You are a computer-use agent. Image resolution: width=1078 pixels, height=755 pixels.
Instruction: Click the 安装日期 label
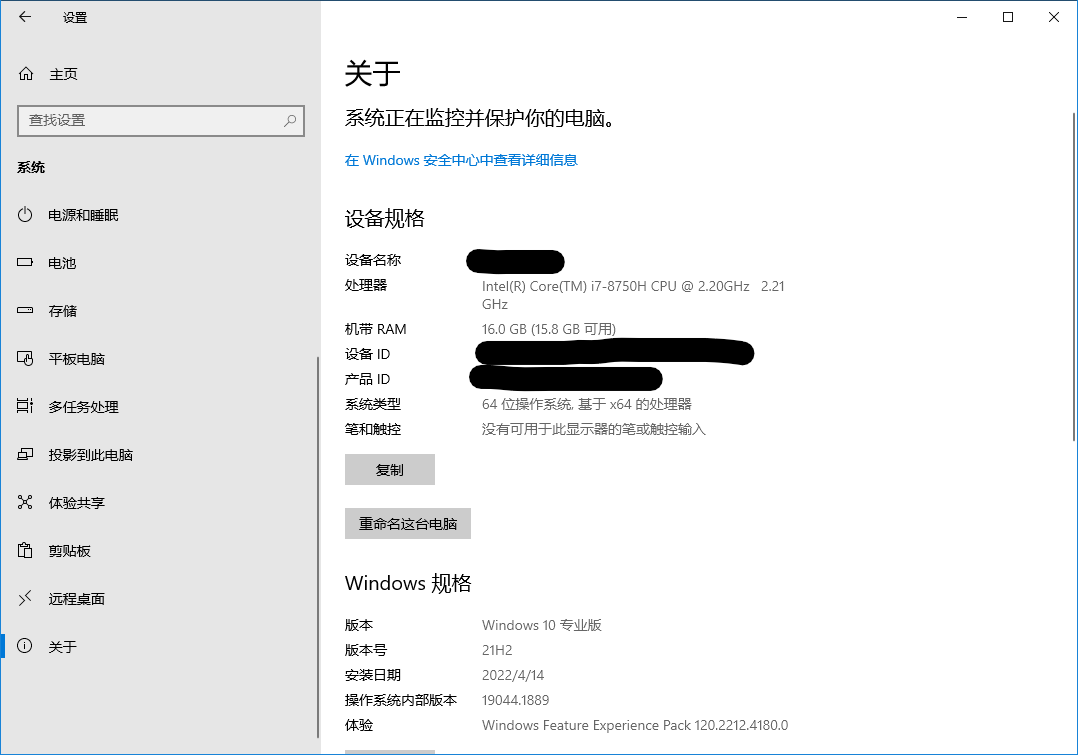pos(373,675)
